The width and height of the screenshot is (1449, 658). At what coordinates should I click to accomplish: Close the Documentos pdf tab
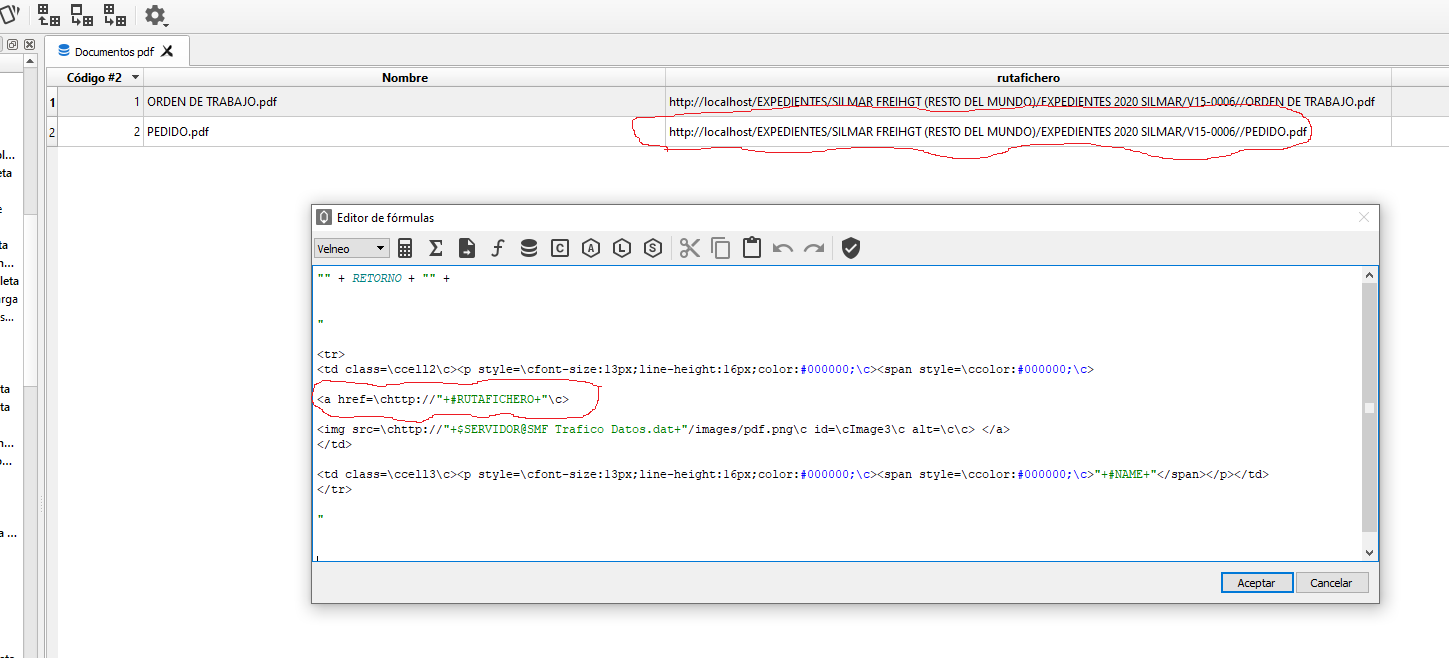point(168,51)
